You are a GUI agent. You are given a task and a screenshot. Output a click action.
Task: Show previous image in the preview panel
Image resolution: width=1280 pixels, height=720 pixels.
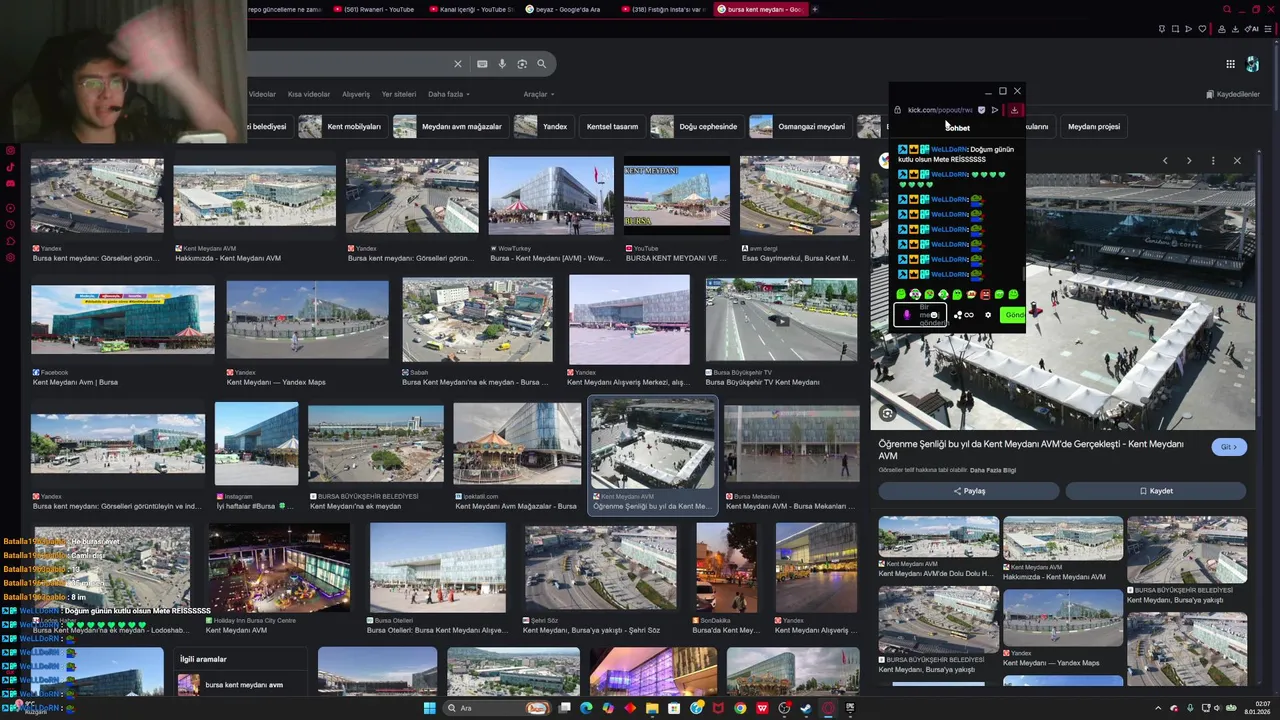pos(1165,161)
